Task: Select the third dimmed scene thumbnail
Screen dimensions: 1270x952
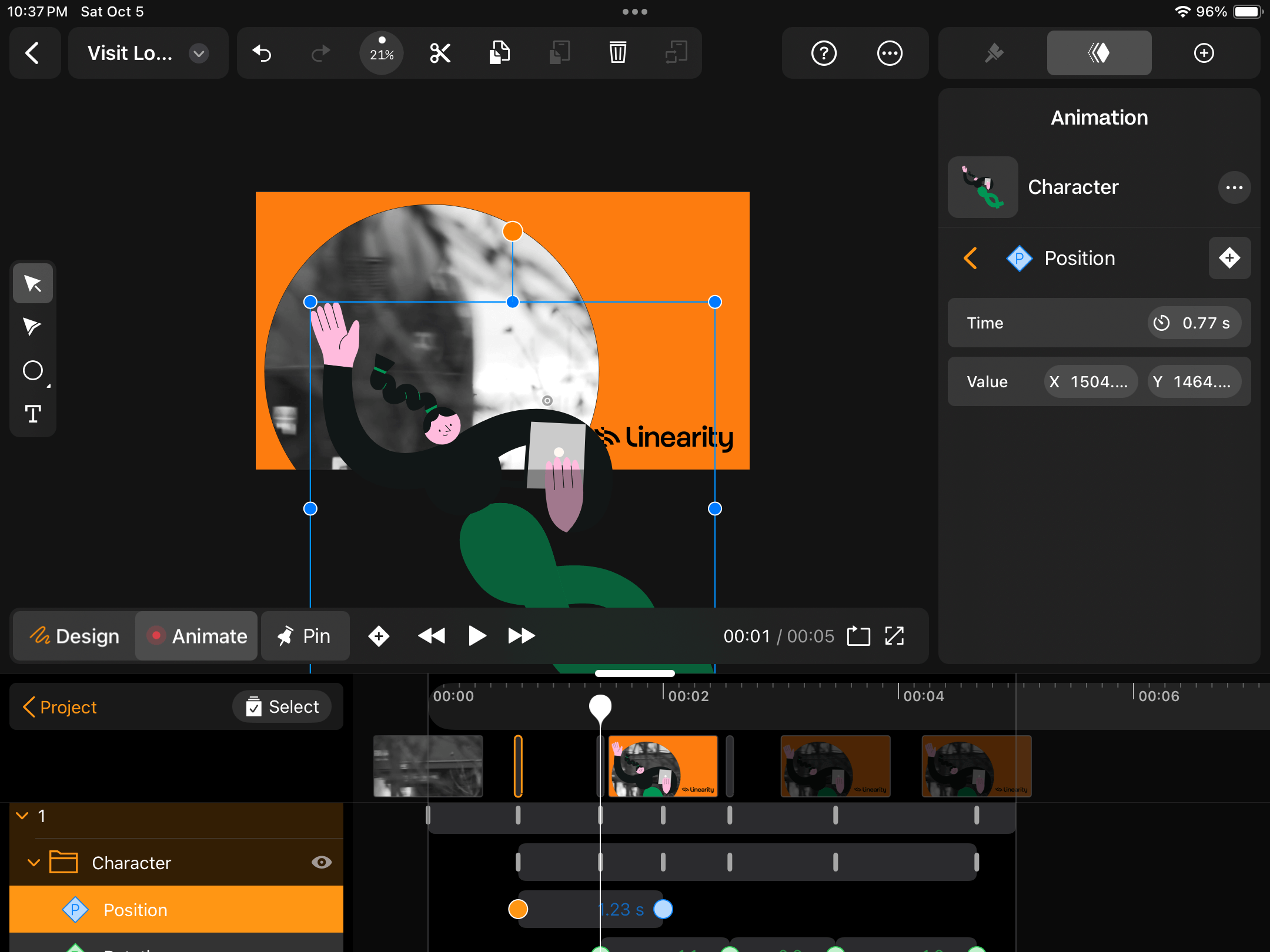Action: pyautogui.click(x=835, y=766)
